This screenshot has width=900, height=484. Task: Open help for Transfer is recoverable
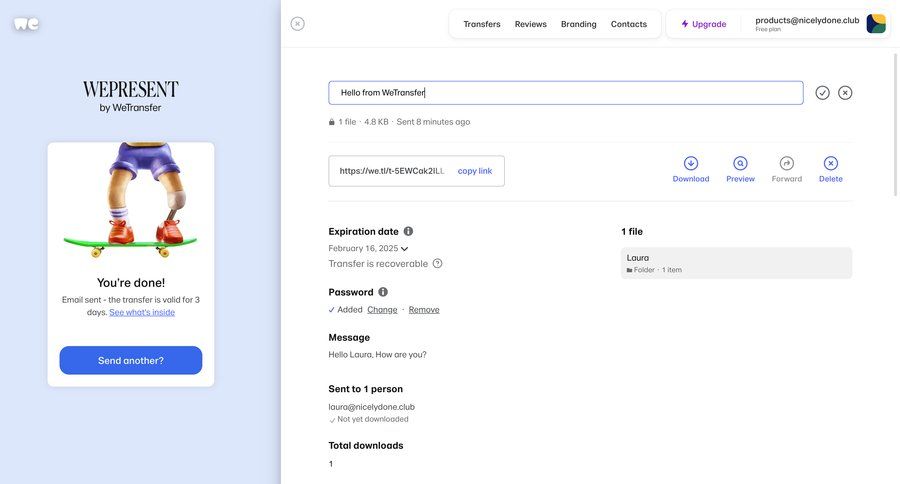point(437,264)
